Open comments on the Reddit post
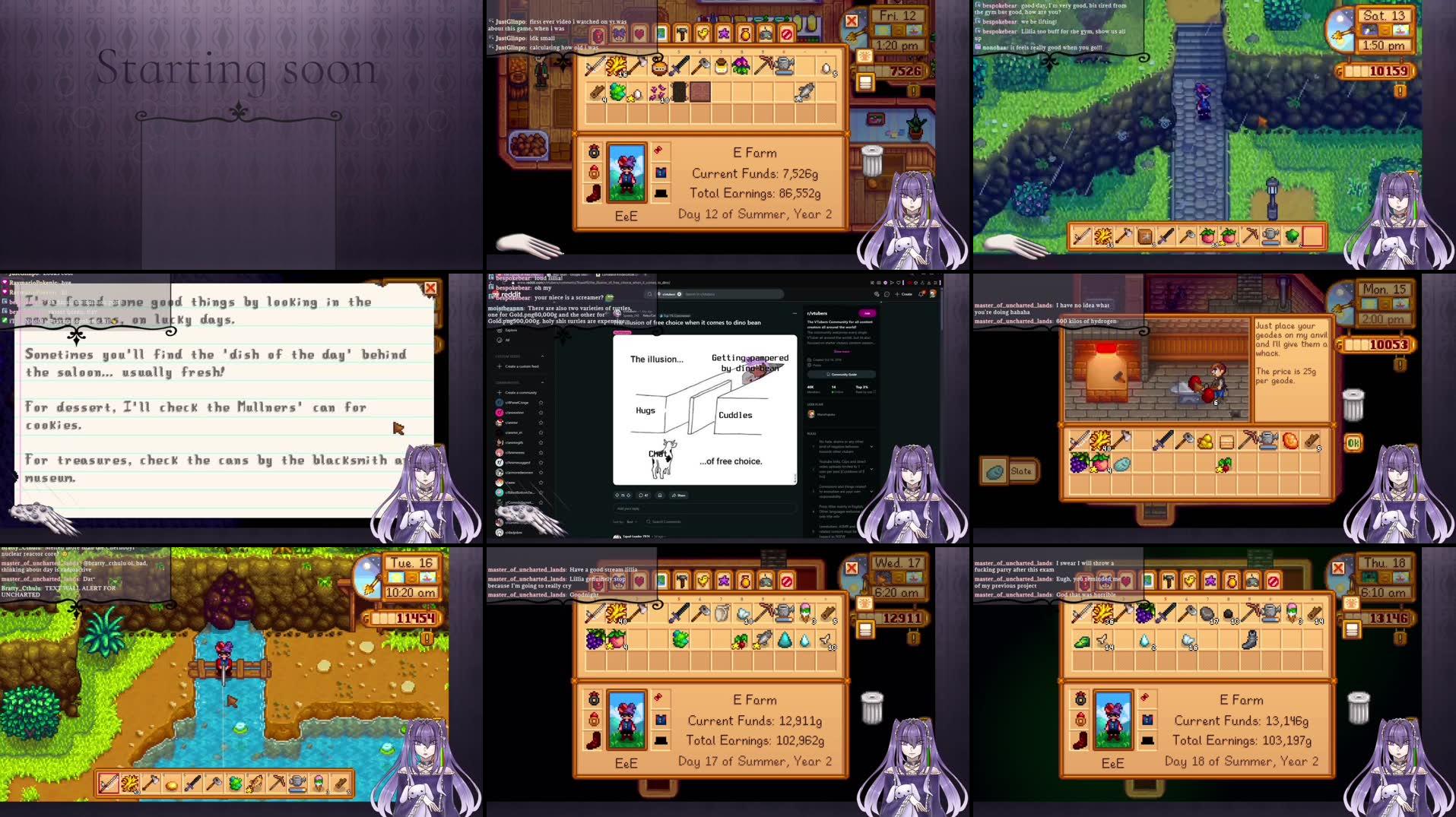 click(x=642, y=496)
